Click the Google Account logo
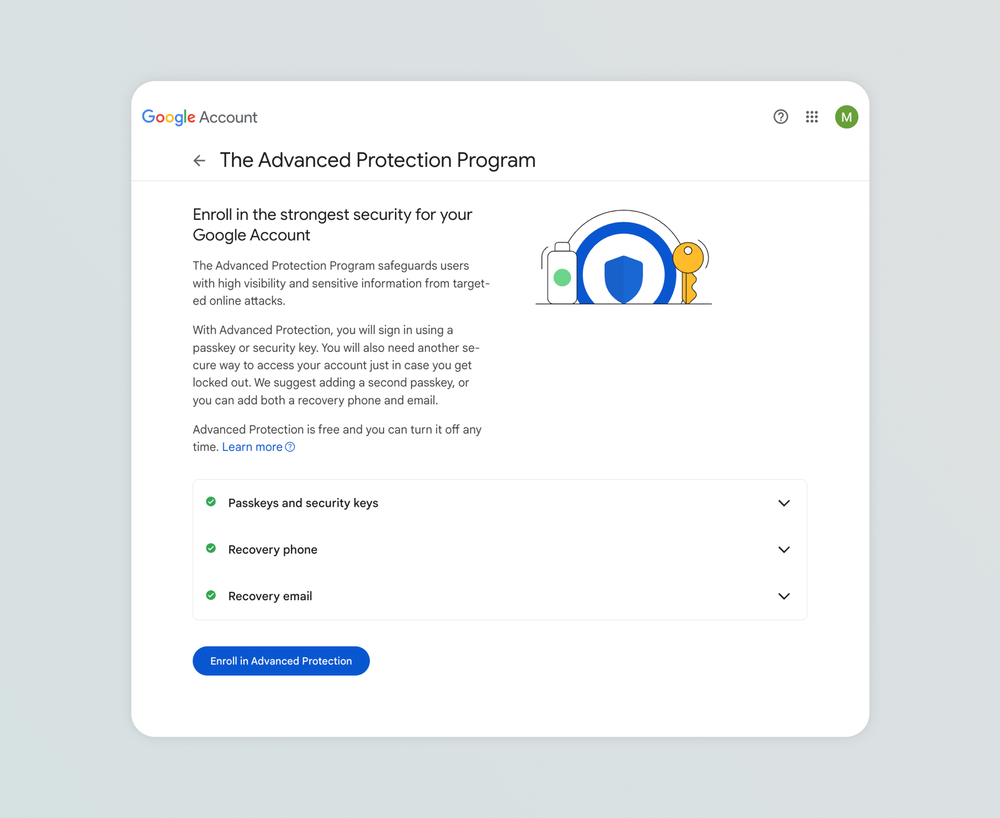Image resolution: width=1000 pixels, height=818 pixels. pyautogui.click(x=200, y=117)
